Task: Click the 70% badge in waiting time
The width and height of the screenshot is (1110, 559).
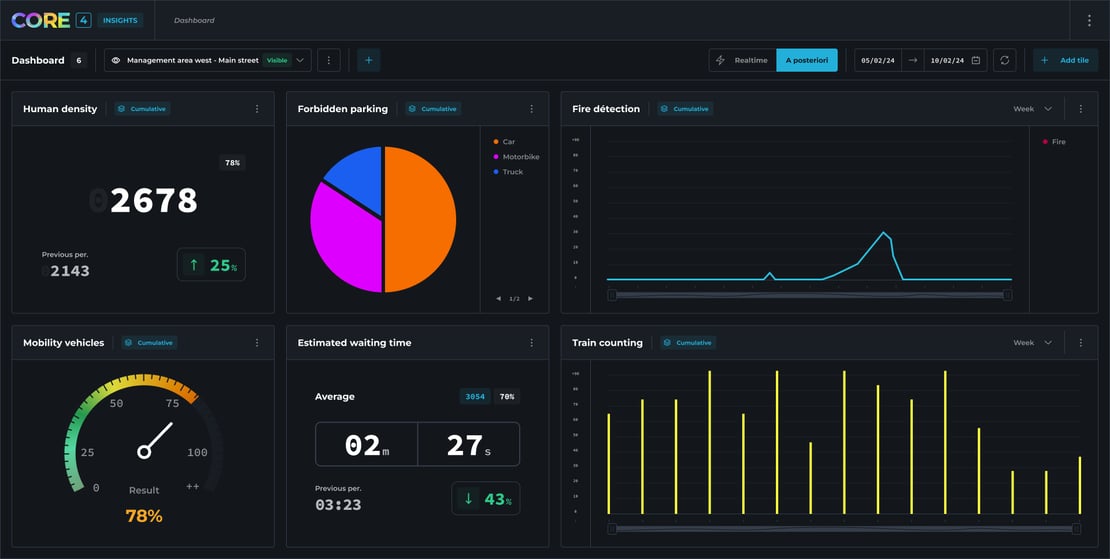Action: click(x=507, y=397)
